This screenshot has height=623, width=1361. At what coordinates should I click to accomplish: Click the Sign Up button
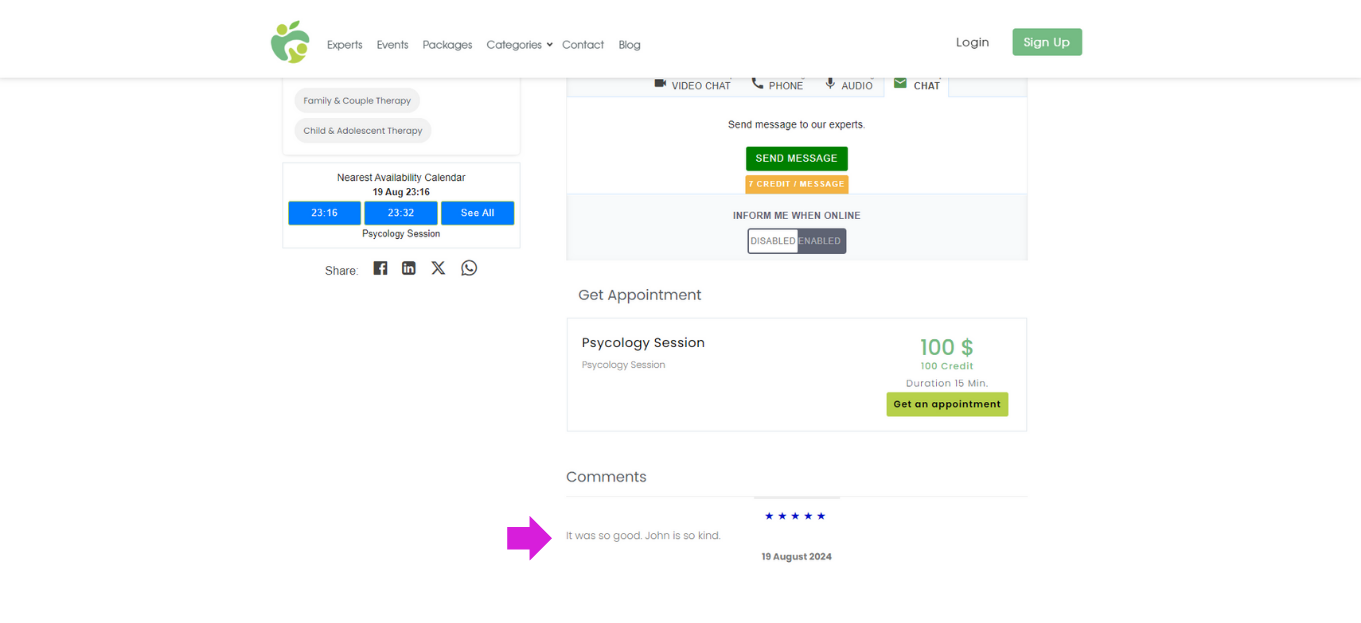[x=1047, y=42]
